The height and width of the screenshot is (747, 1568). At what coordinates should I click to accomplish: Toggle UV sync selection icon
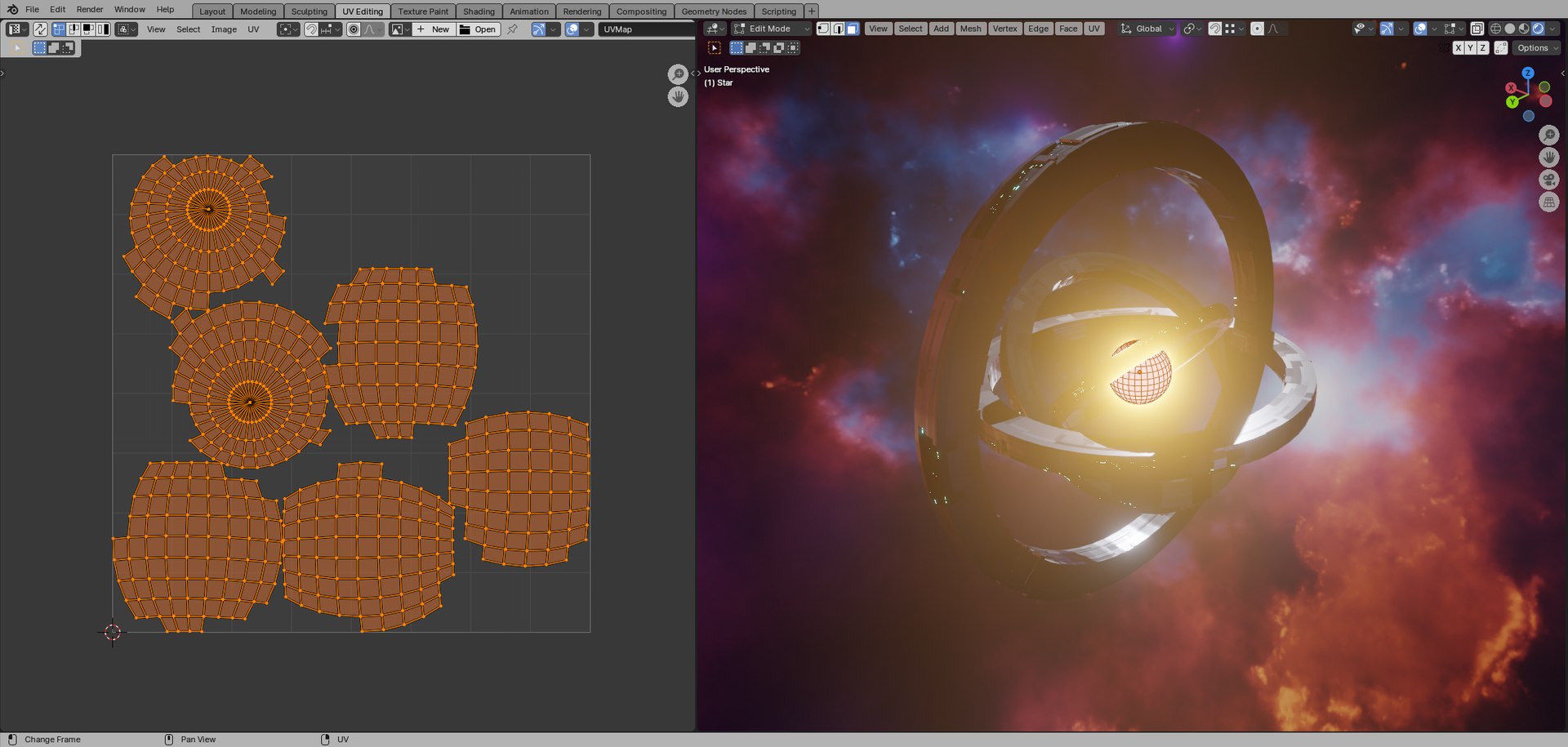tap(40, 29)
